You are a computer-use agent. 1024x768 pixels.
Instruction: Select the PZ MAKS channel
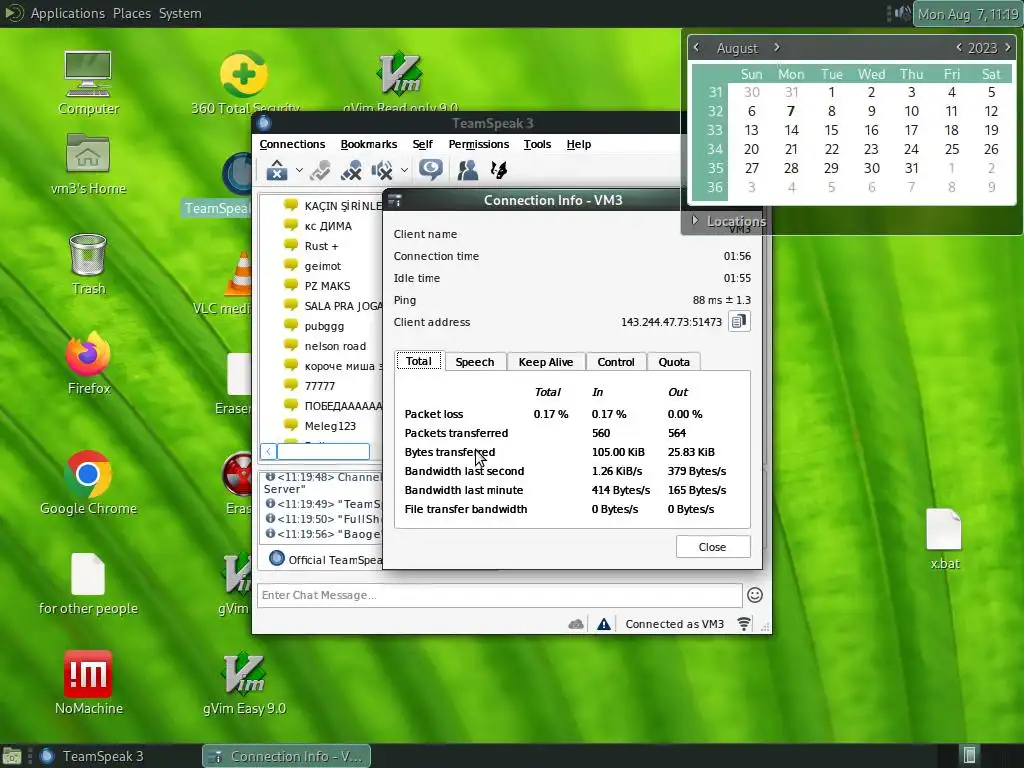tap(327, 286)
